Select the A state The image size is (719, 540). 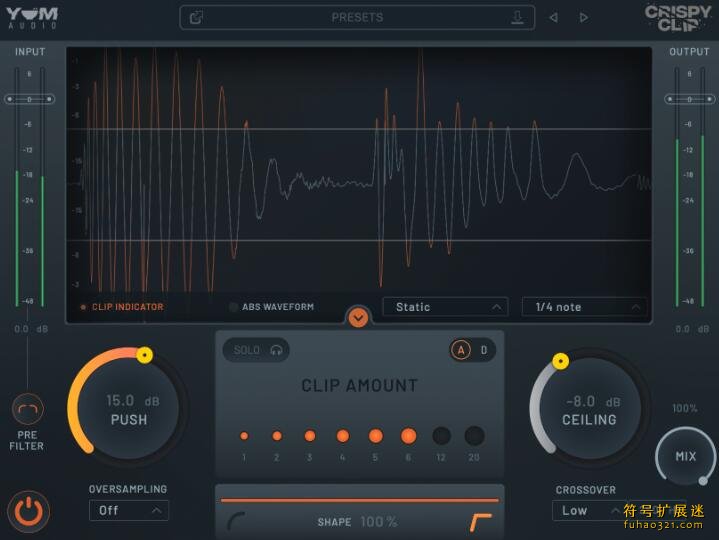click(x=461, y=350)
